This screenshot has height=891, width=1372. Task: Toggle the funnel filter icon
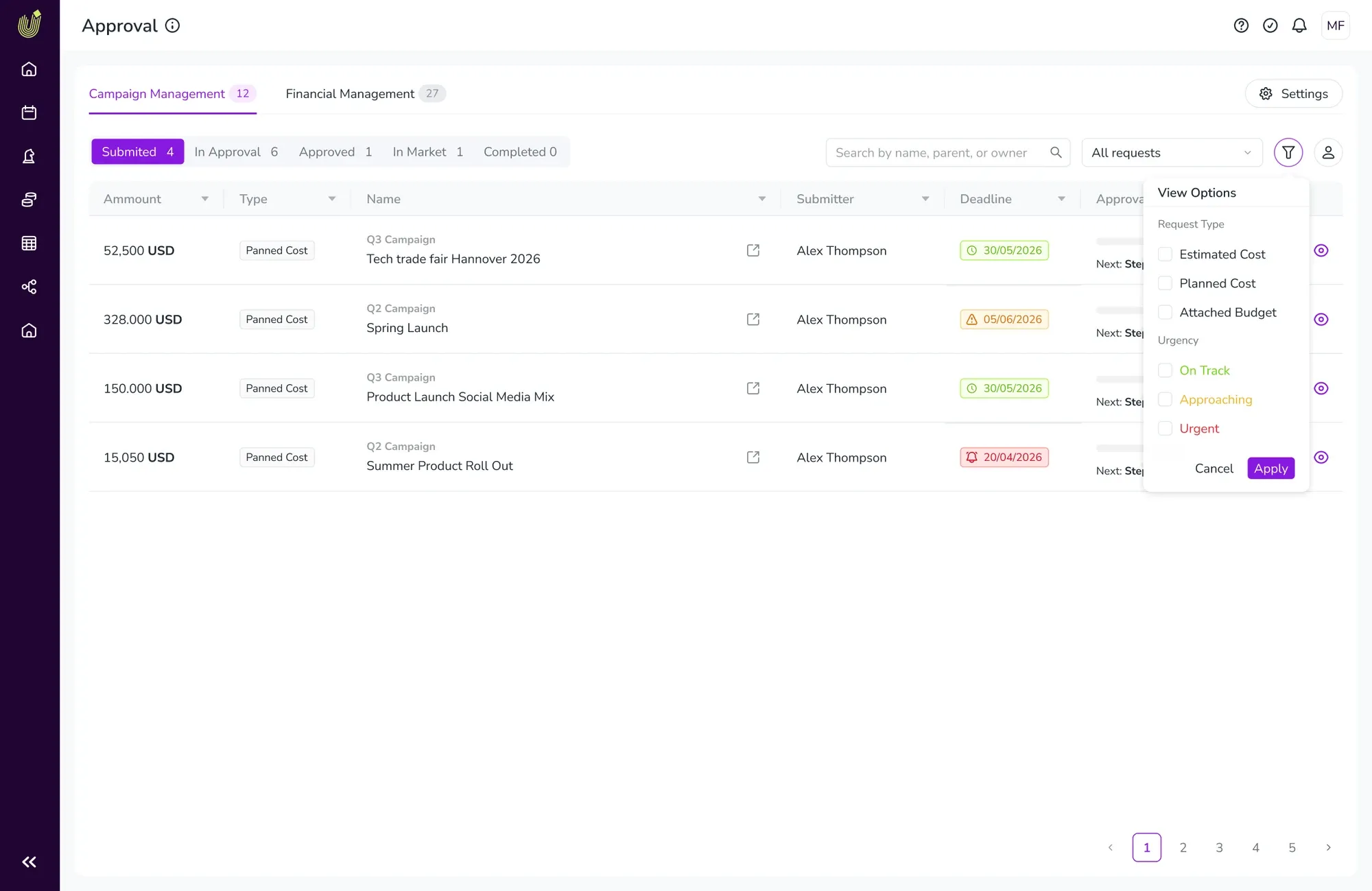tap(1288, 152)
